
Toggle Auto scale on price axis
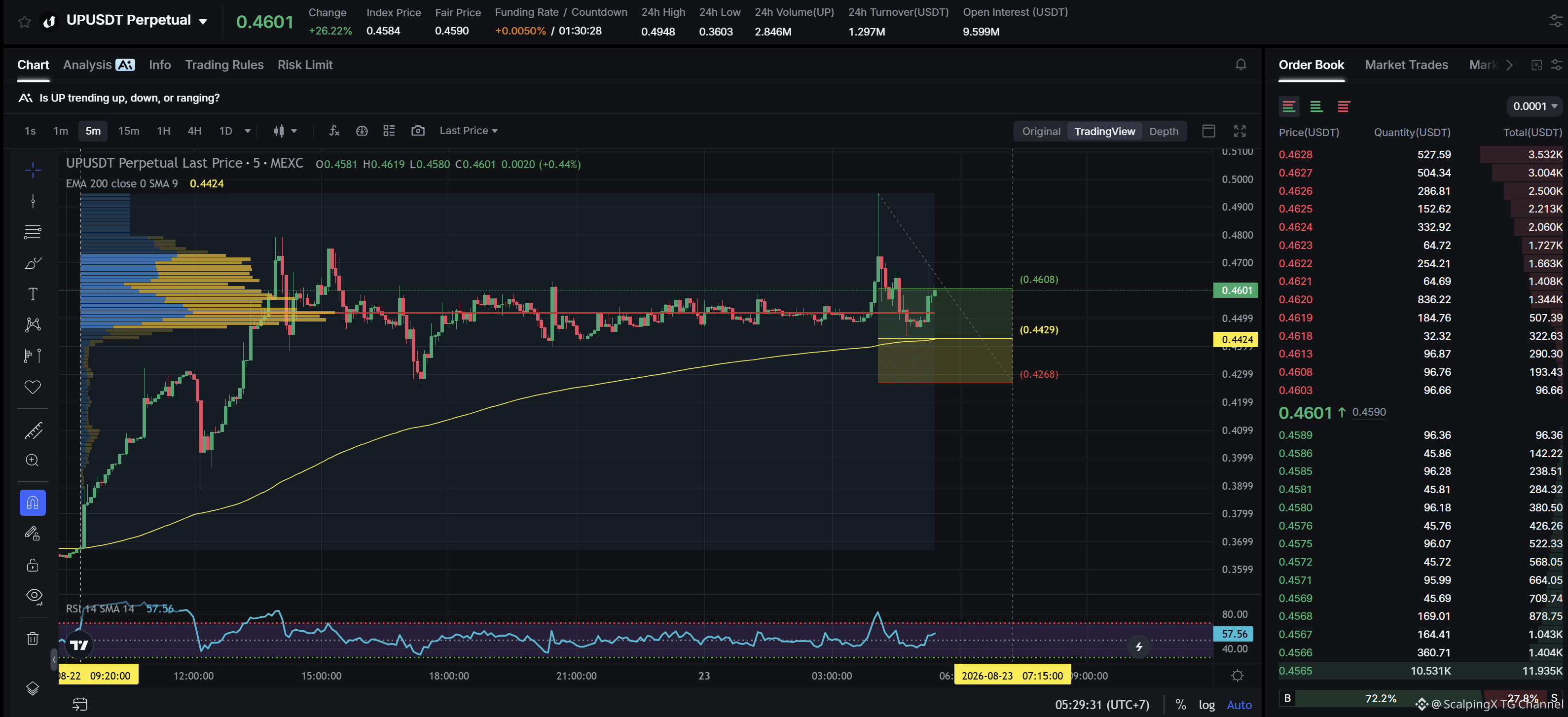pos(1240,705)
